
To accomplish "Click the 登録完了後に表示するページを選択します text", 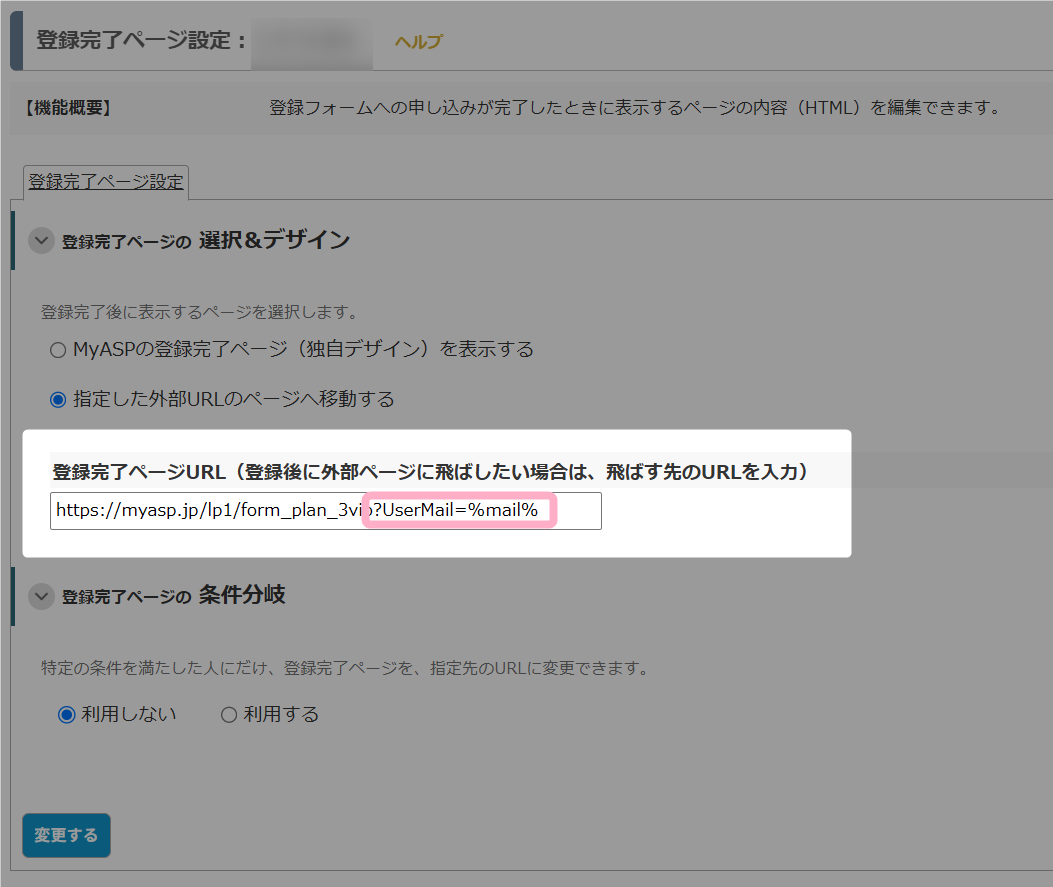I will pyautogui.click(x=202, y=312).
